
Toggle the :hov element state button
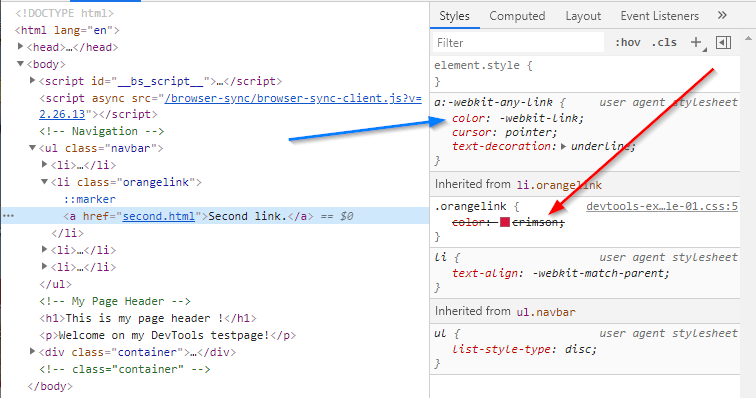click(627, 42)
